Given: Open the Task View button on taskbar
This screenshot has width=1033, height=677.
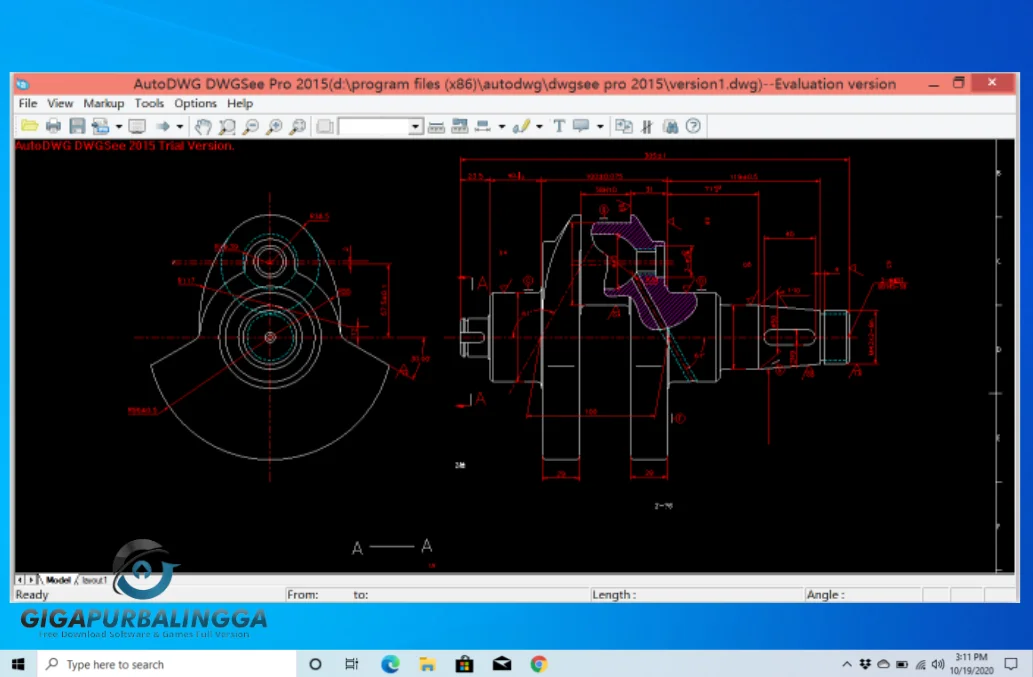Looking at the screenshot, I should coord(351,664).
